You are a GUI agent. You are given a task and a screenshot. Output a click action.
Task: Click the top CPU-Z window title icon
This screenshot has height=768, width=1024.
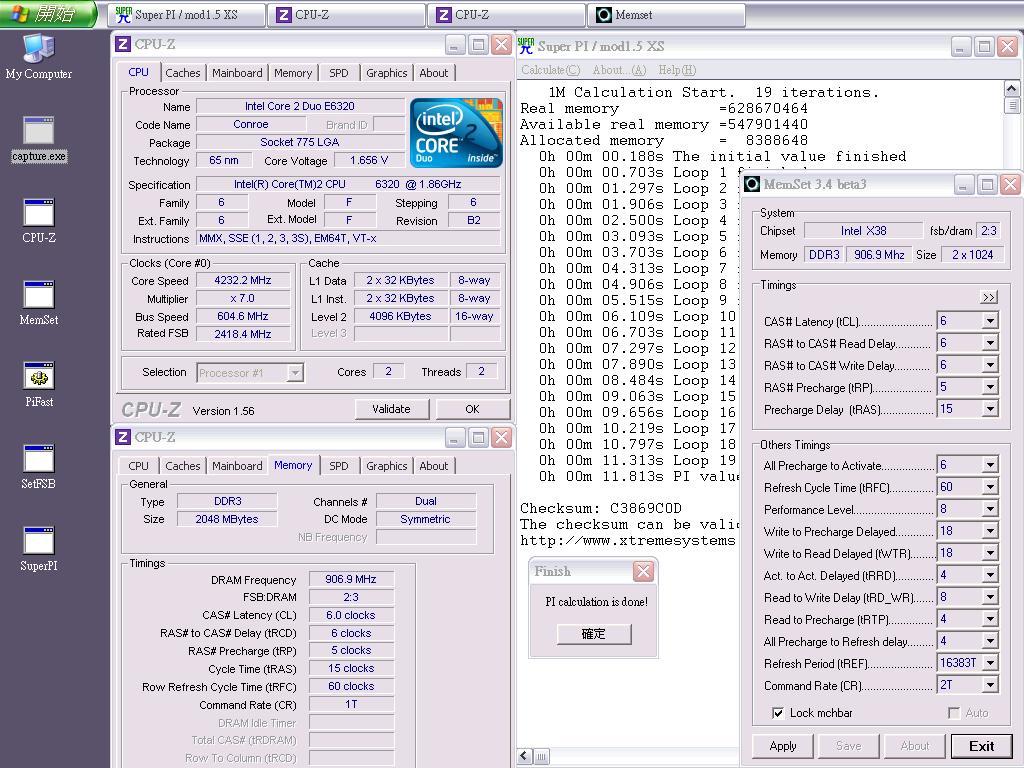[123, 44]
